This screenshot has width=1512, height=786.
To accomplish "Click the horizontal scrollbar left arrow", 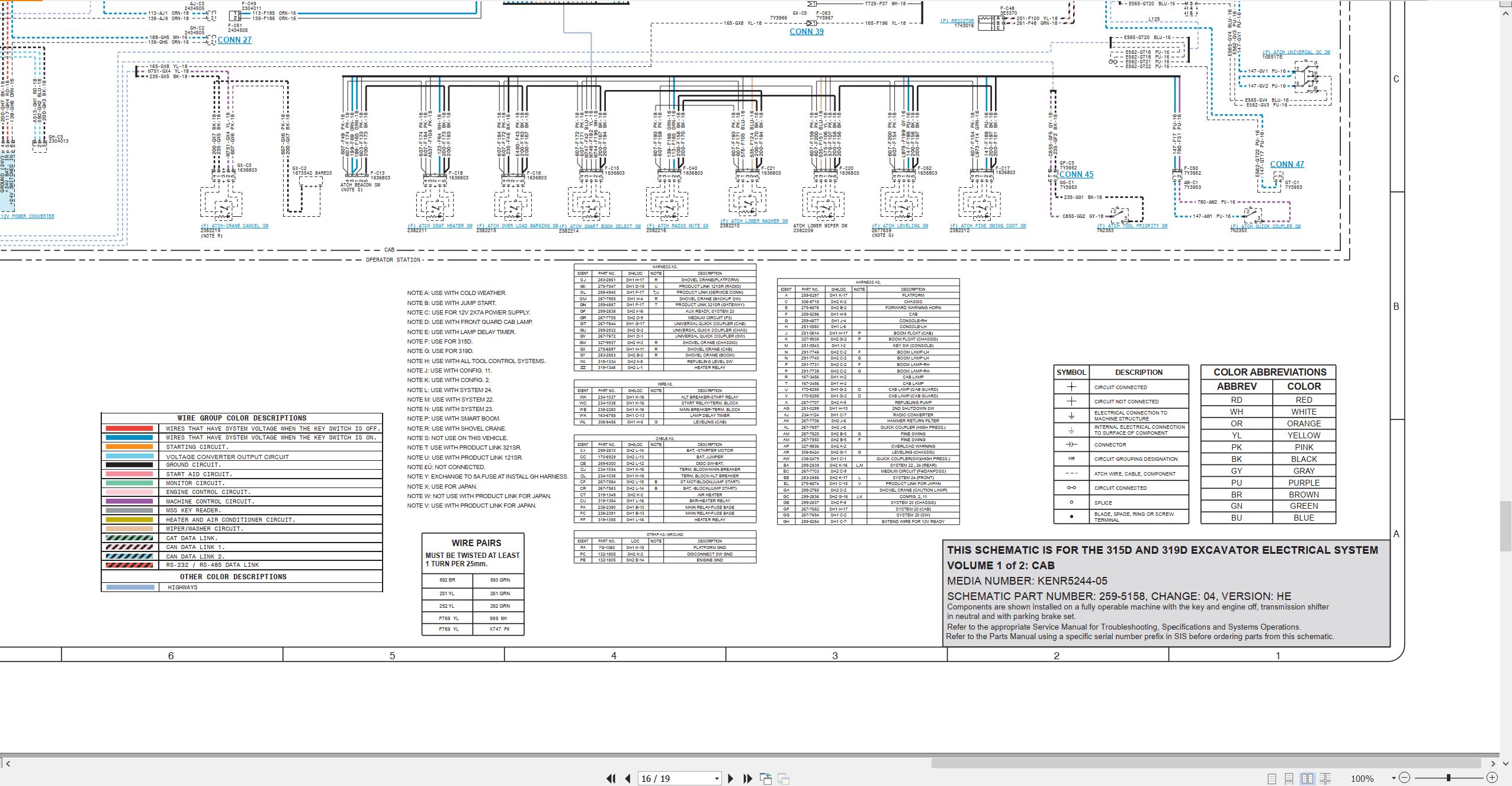I will pos(8,763).
